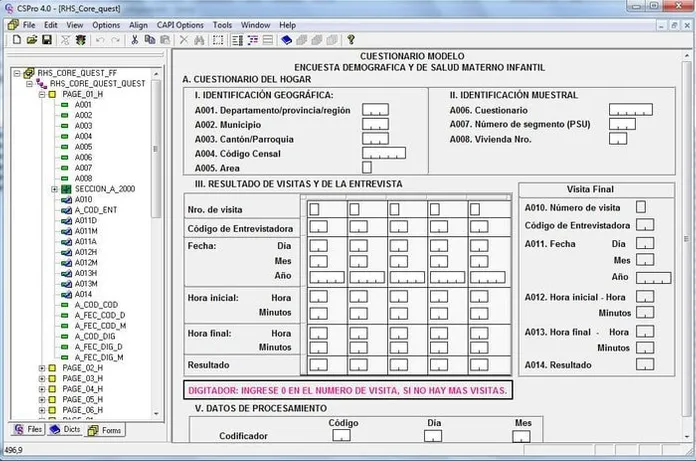Click the Redo toolbar arrow
This screenshot has width=696, height=461.
[115, 40]
